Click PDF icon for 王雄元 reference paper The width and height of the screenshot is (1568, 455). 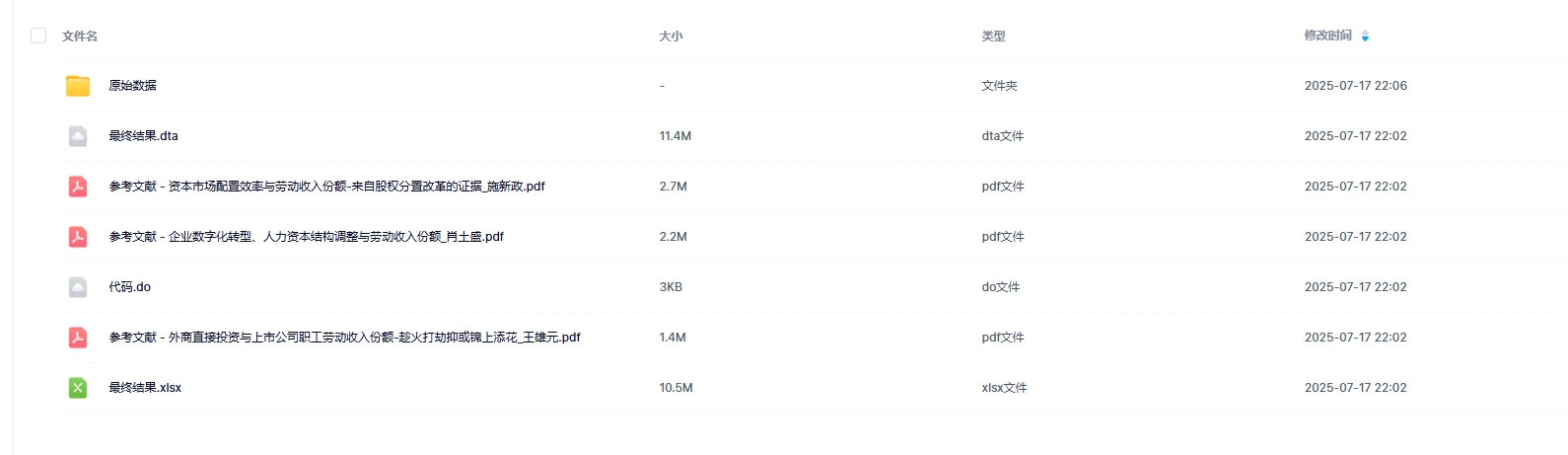[x=78, y=338]
